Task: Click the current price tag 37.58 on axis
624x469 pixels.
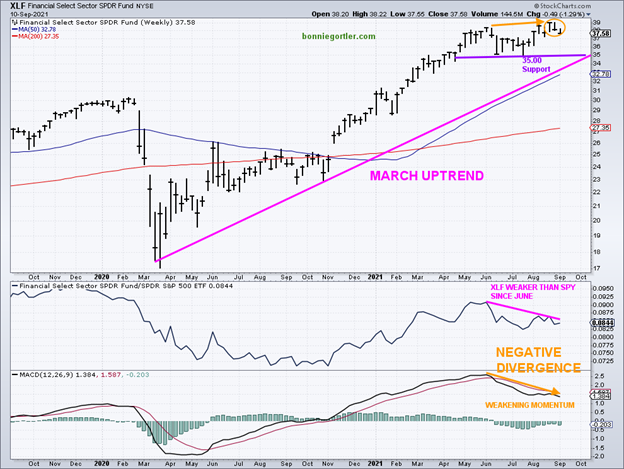Action: pyautogui.click(x=601, y=33)
